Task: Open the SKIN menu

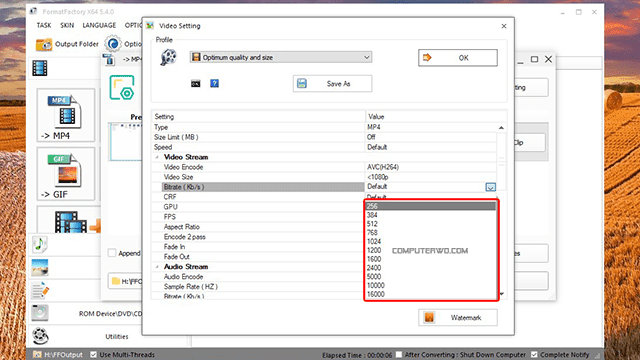Action: click(x=67, y=25)
